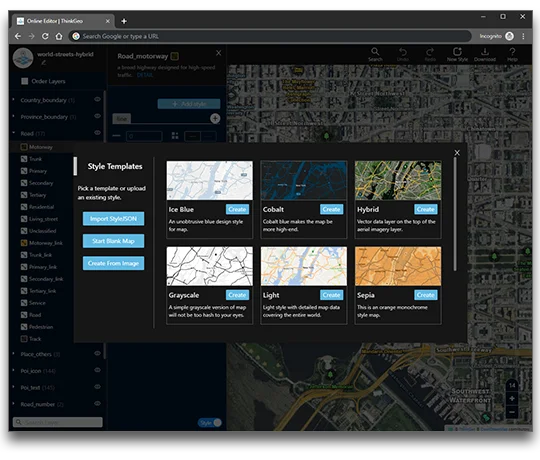Click the Search icon in top toolbar

pos(375,52)
